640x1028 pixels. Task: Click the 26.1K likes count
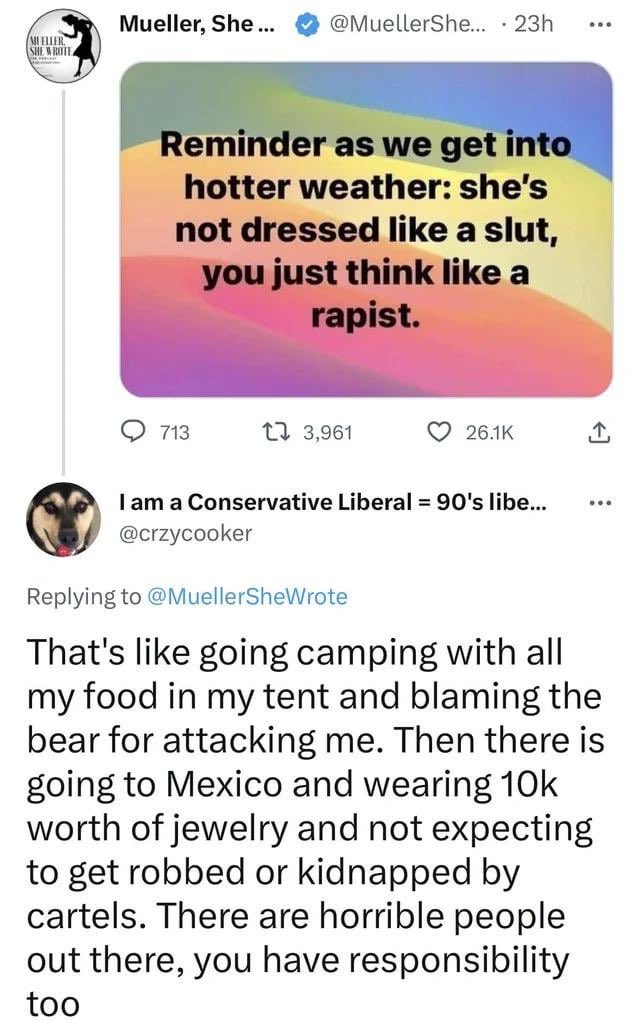point(489,433)
